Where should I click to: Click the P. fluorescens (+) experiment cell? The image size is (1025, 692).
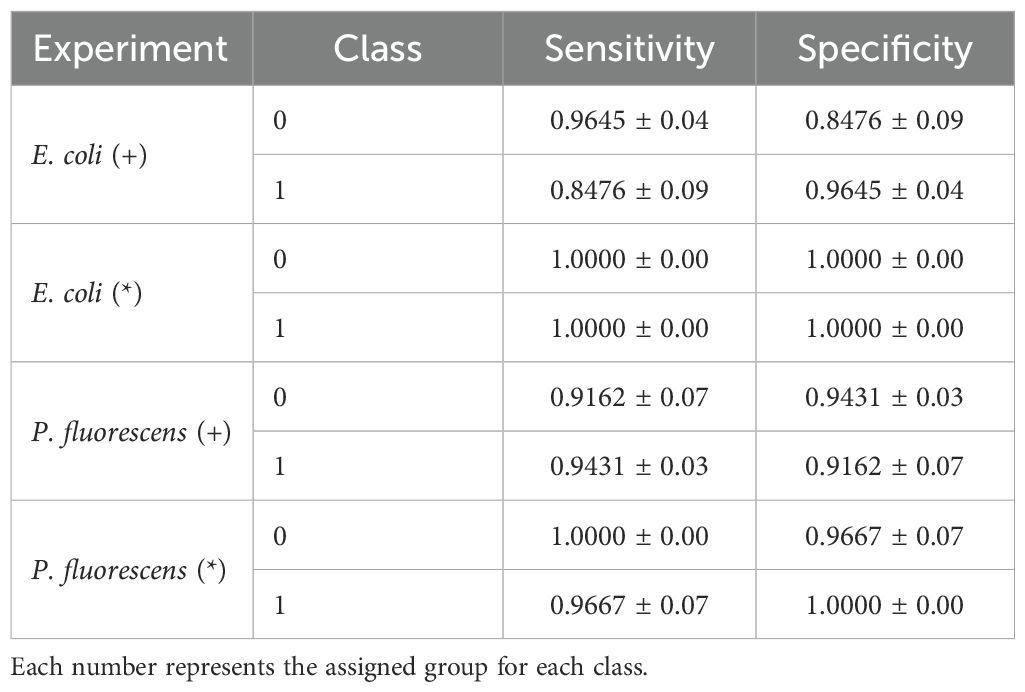coord(132,431)
